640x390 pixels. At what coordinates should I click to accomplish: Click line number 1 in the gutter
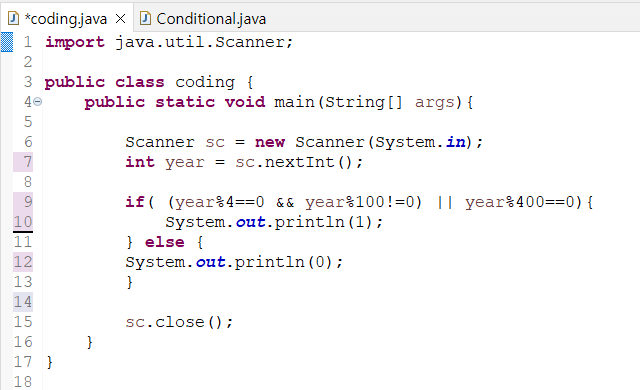tap(27, 42)
